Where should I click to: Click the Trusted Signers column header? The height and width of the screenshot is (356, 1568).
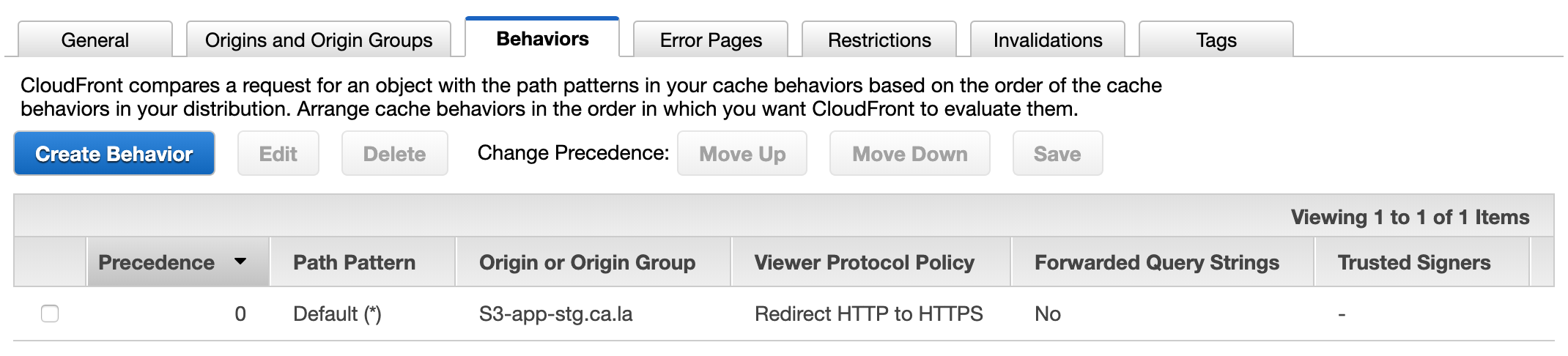click(x=1413, y=262)
